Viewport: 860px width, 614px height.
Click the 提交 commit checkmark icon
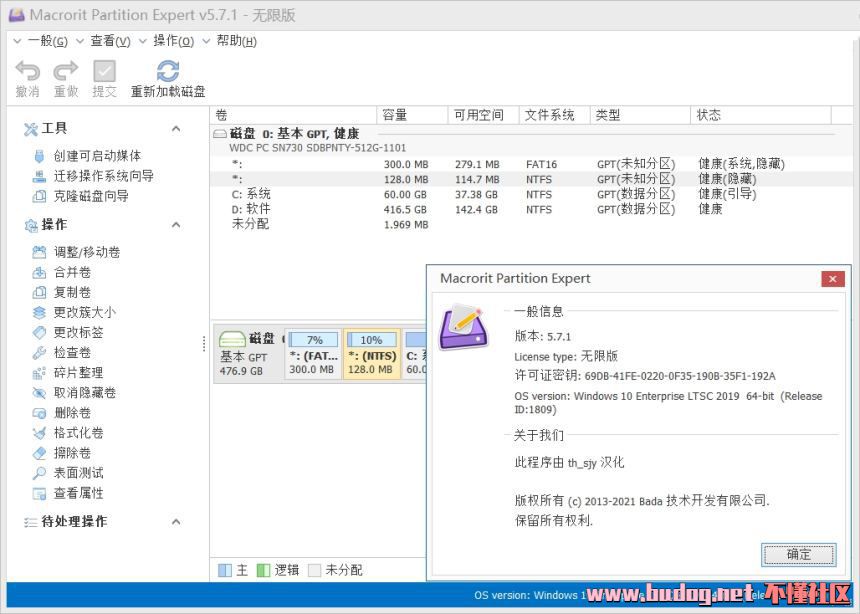pyautogui.click(x=104, y=71)
